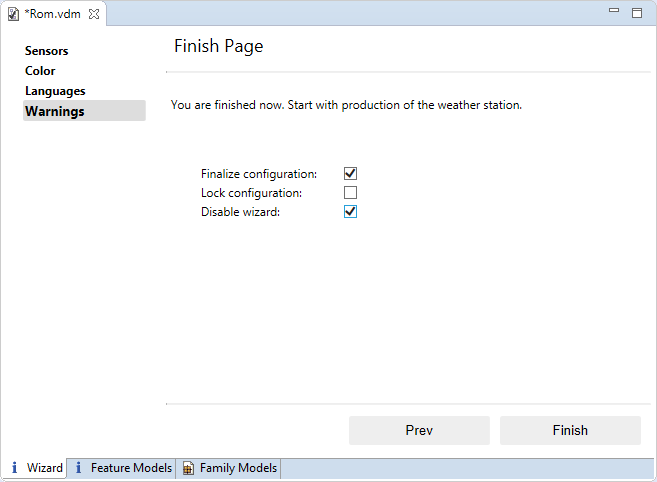Open the Color wizard page
Viewport: 657px width, 482px height.
40,71
